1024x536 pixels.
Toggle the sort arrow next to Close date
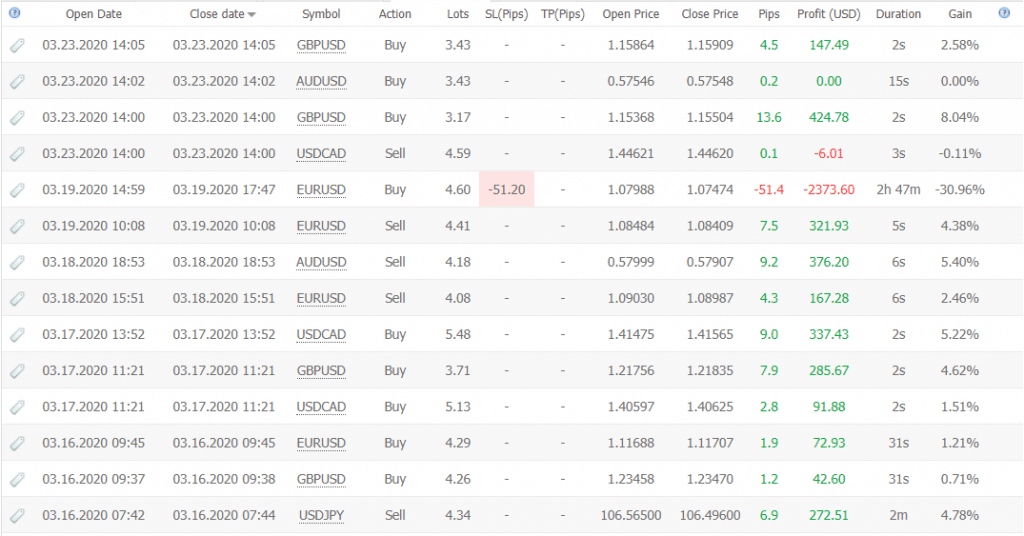click(251, 15)
